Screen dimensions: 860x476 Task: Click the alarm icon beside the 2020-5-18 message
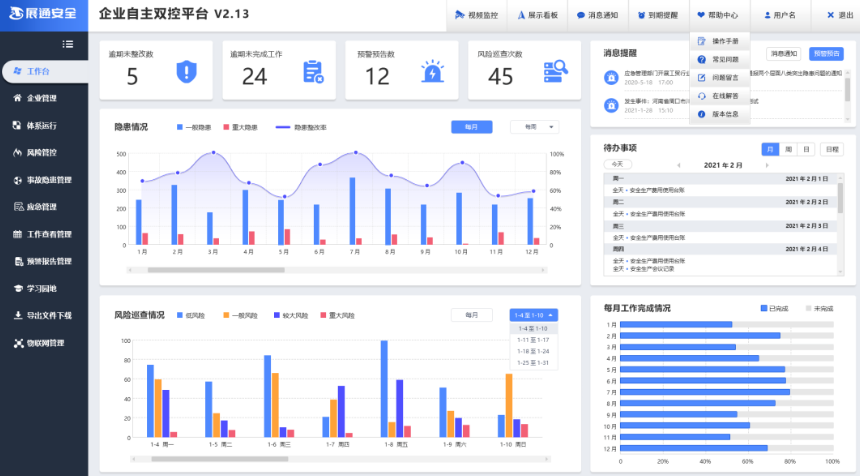coord(611,77)
